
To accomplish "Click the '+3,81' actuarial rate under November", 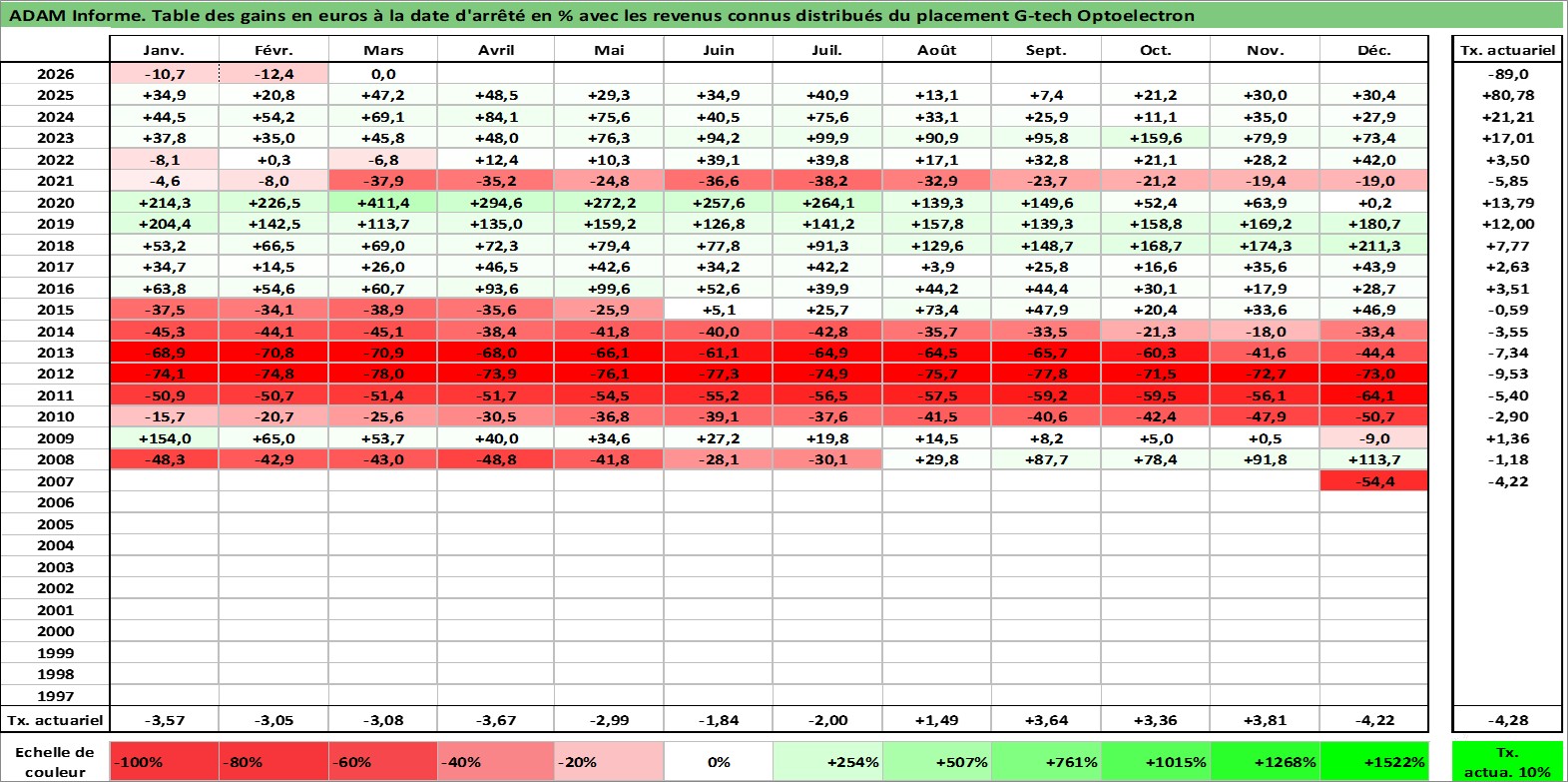I will point(1265,720).
